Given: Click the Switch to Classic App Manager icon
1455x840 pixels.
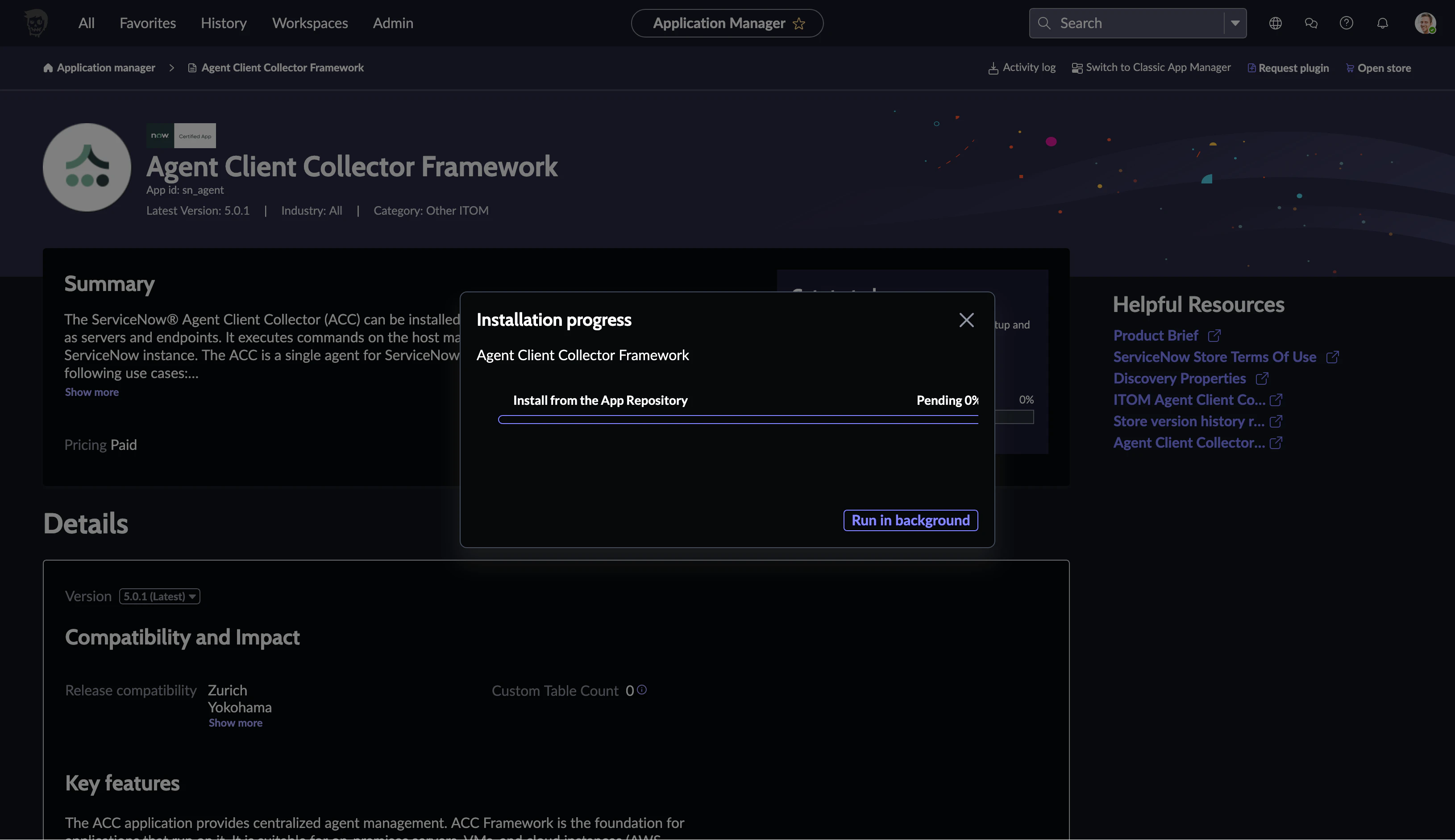Looking at the screenshot, I should (1077, 68).
